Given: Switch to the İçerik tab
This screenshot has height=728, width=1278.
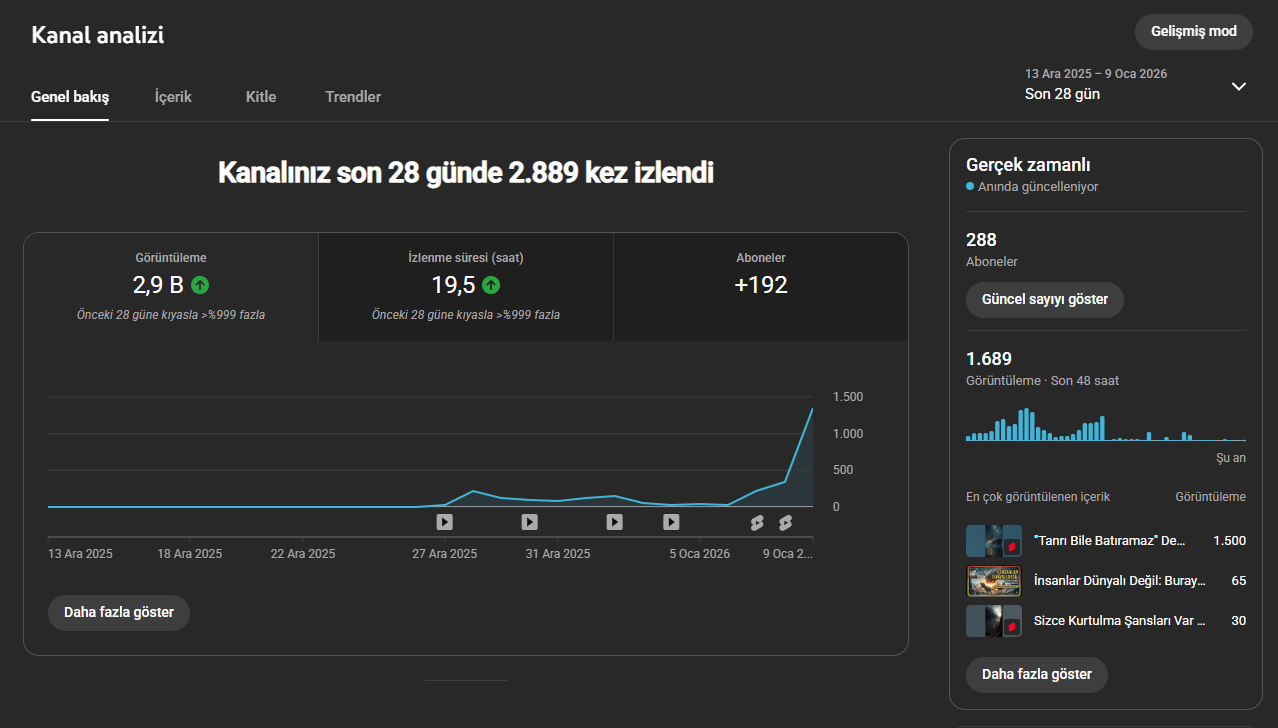Looking at the screenshot, I should 173,97.
